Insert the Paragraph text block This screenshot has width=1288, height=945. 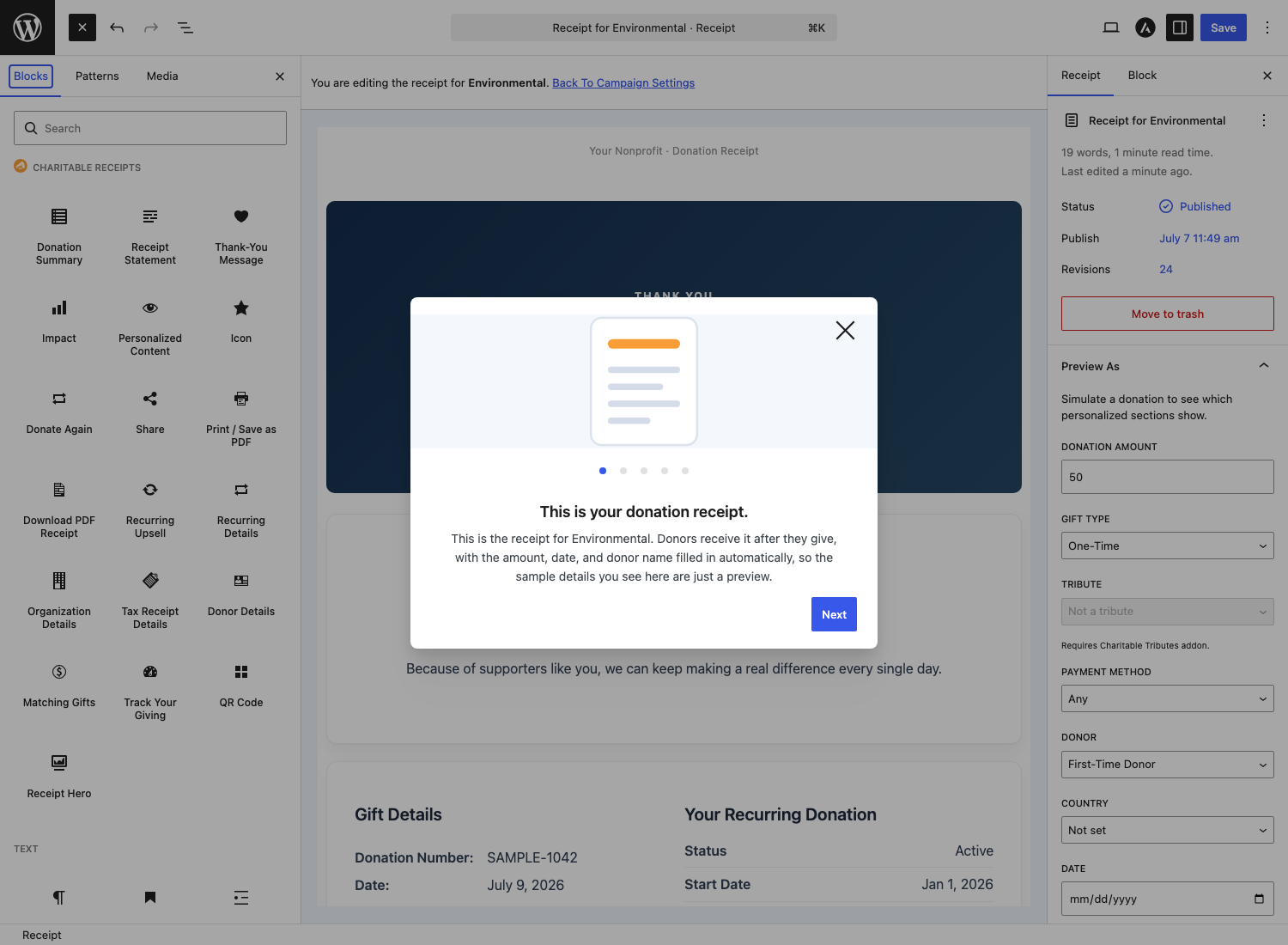pos(59,898)
